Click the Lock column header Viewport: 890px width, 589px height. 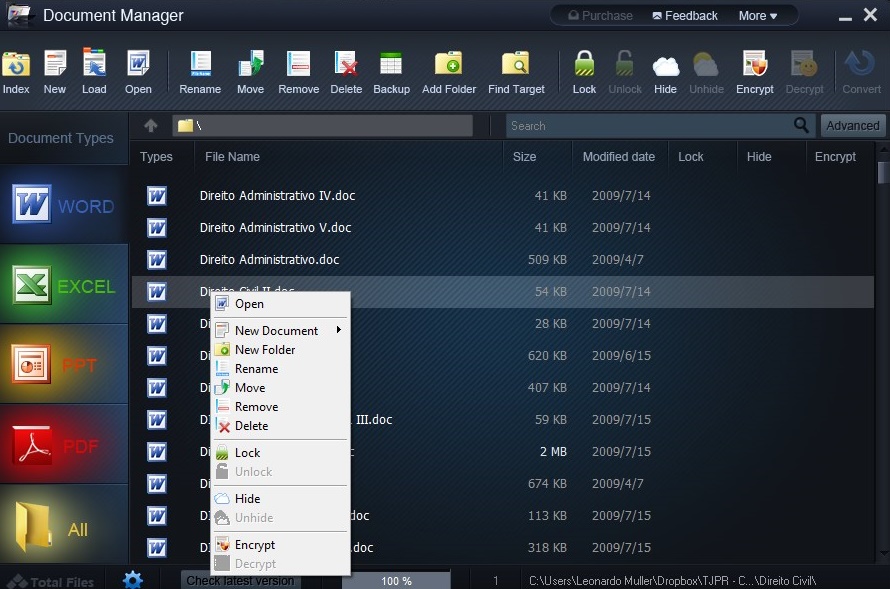click(691, 157)
